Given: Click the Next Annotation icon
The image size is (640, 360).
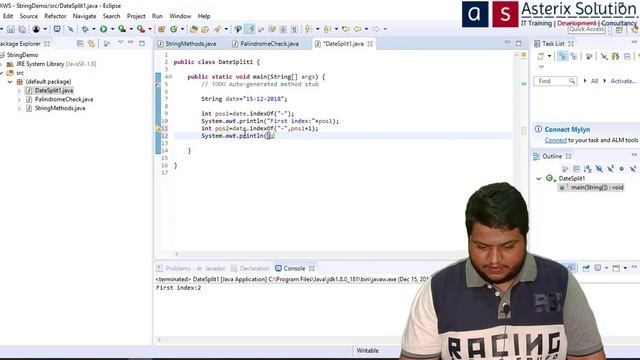Looking at the screenshot, I should [308, 29].
